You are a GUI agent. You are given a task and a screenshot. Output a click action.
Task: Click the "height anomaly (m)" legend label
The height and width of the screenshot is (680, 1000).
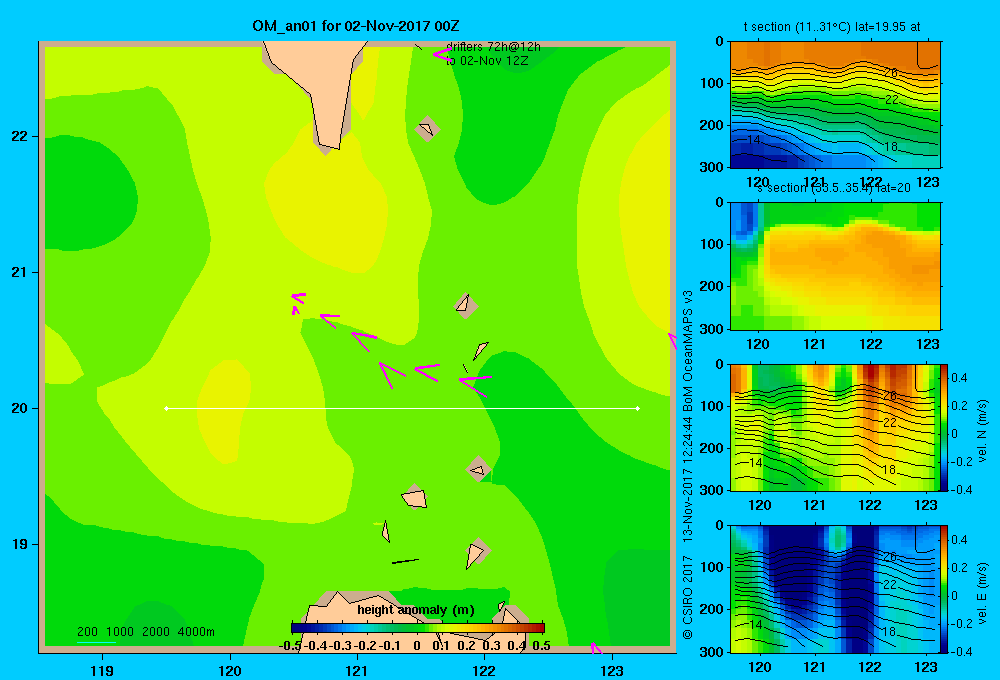[416, 610]
